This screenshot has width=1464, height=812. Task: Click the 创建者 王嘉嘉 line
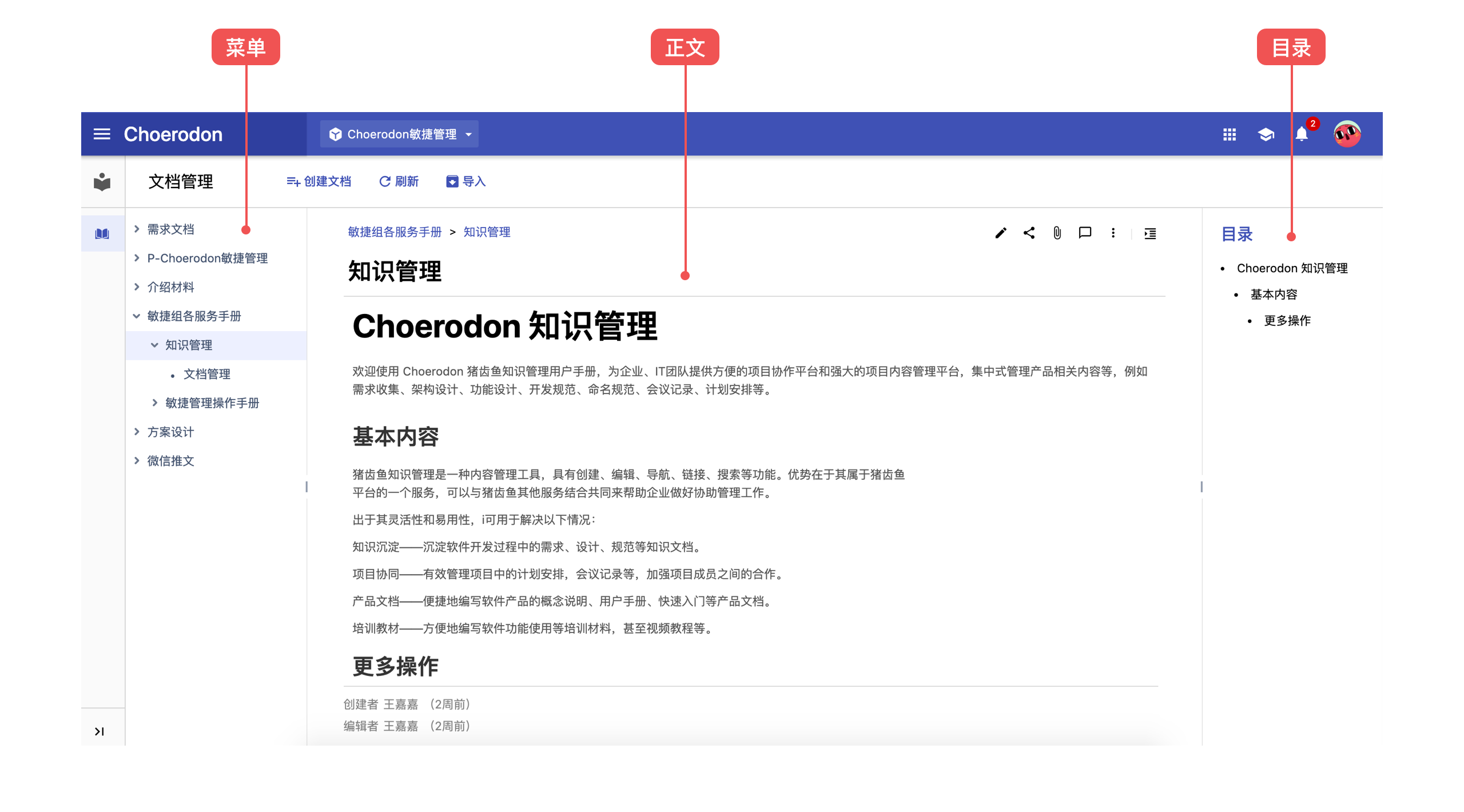pyautogui.click(x=407, y=704)
